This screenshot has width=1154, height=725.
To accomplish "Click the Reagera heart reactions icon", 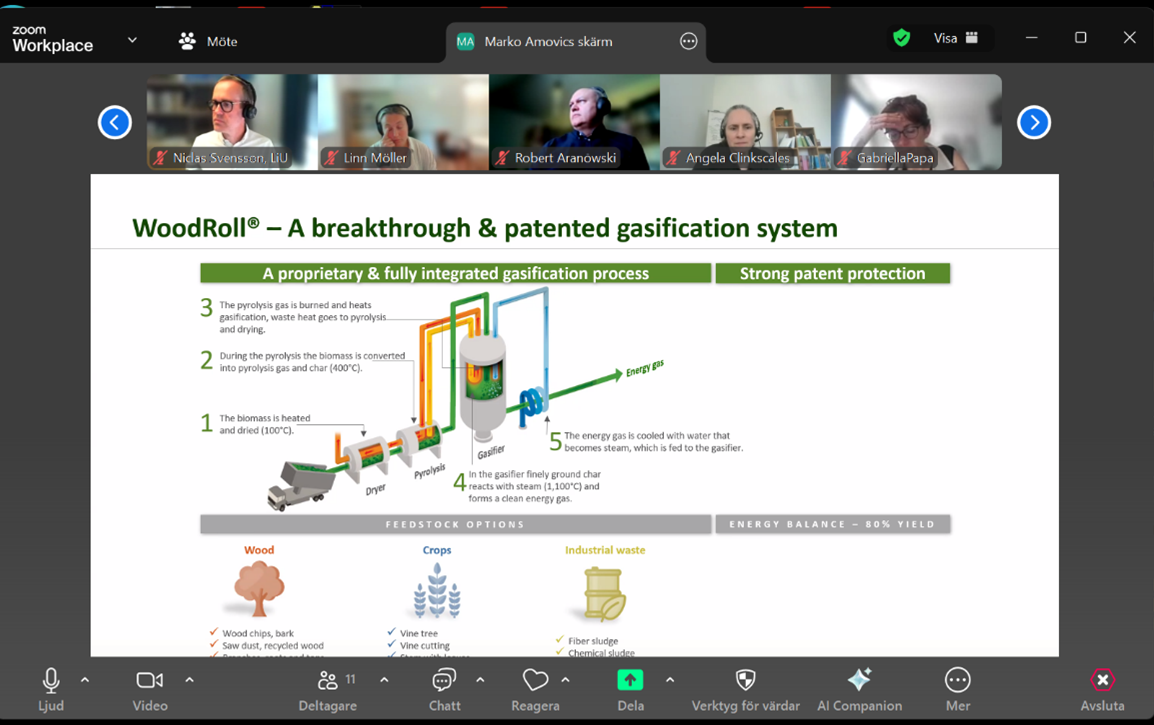I will [x=535, y=681].
